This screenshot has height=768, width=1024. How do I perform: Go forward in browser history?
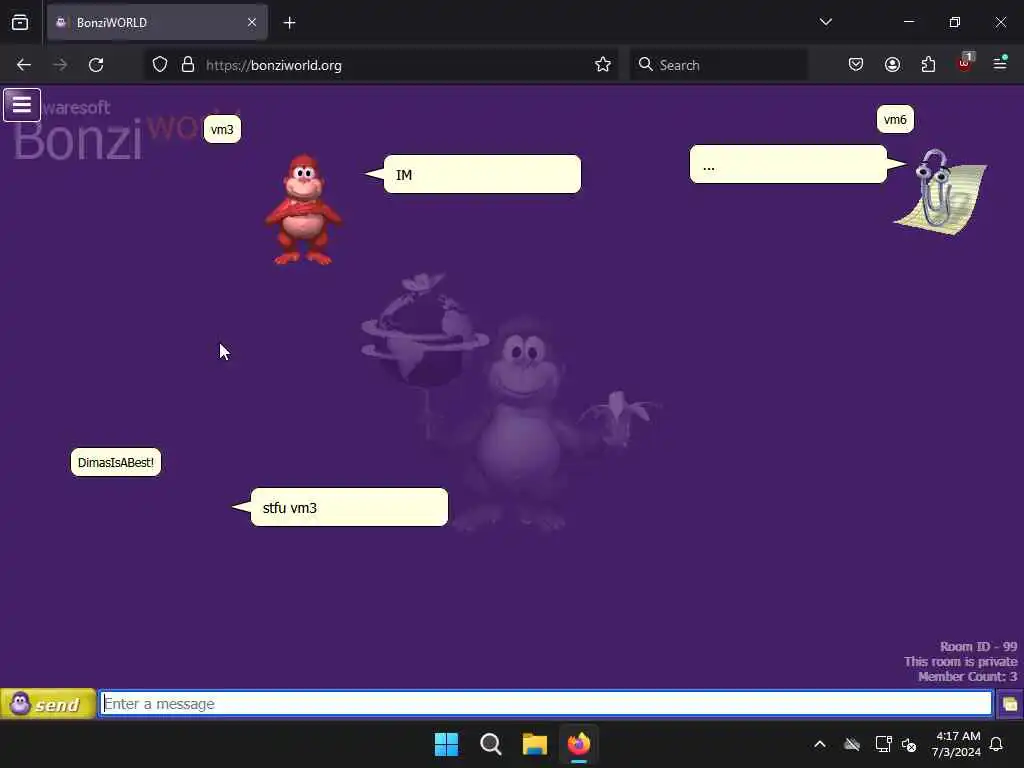click(x=60, y=65)
